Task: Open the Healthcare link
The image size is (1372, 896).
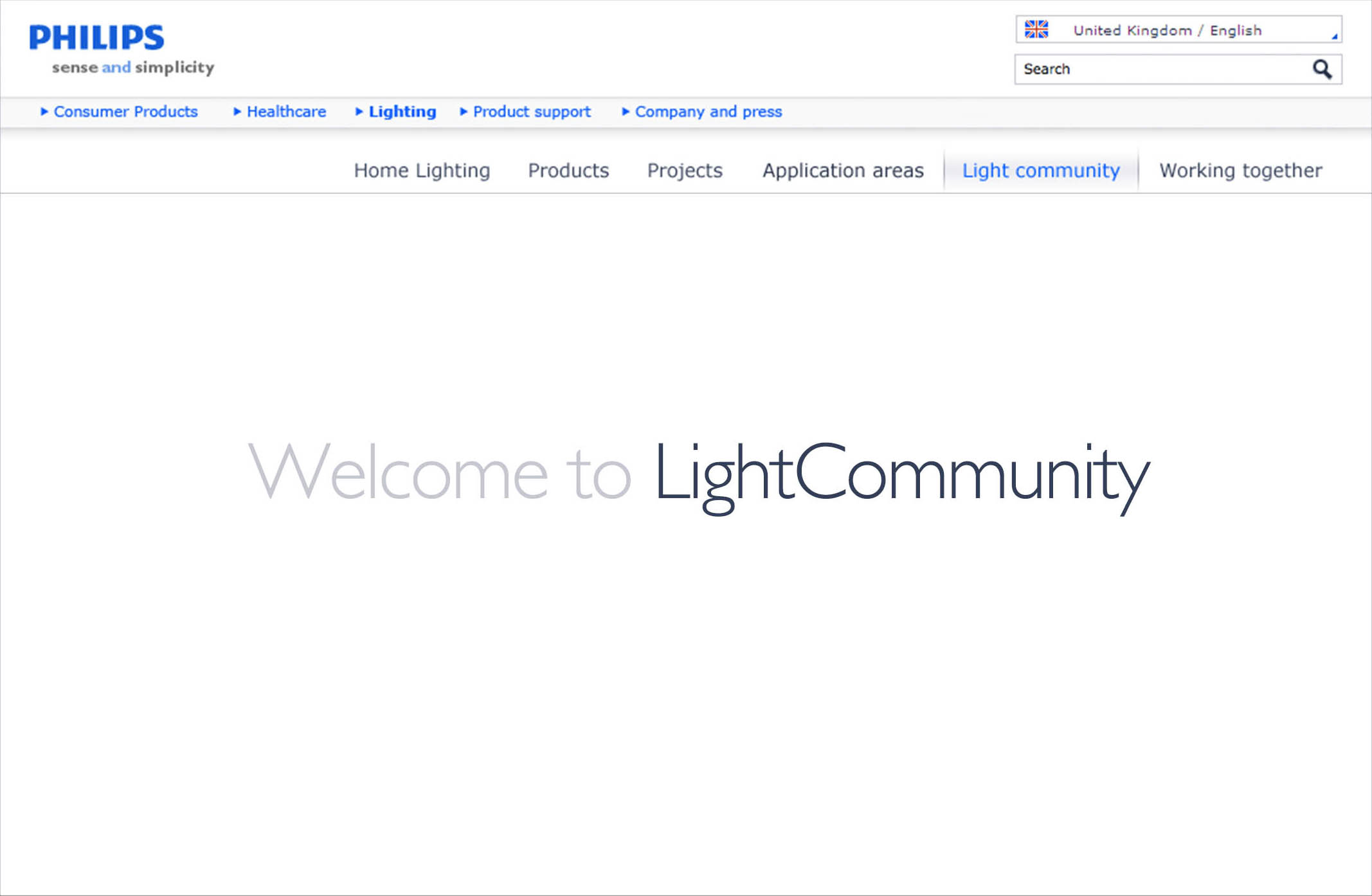Action: [286, 111]
